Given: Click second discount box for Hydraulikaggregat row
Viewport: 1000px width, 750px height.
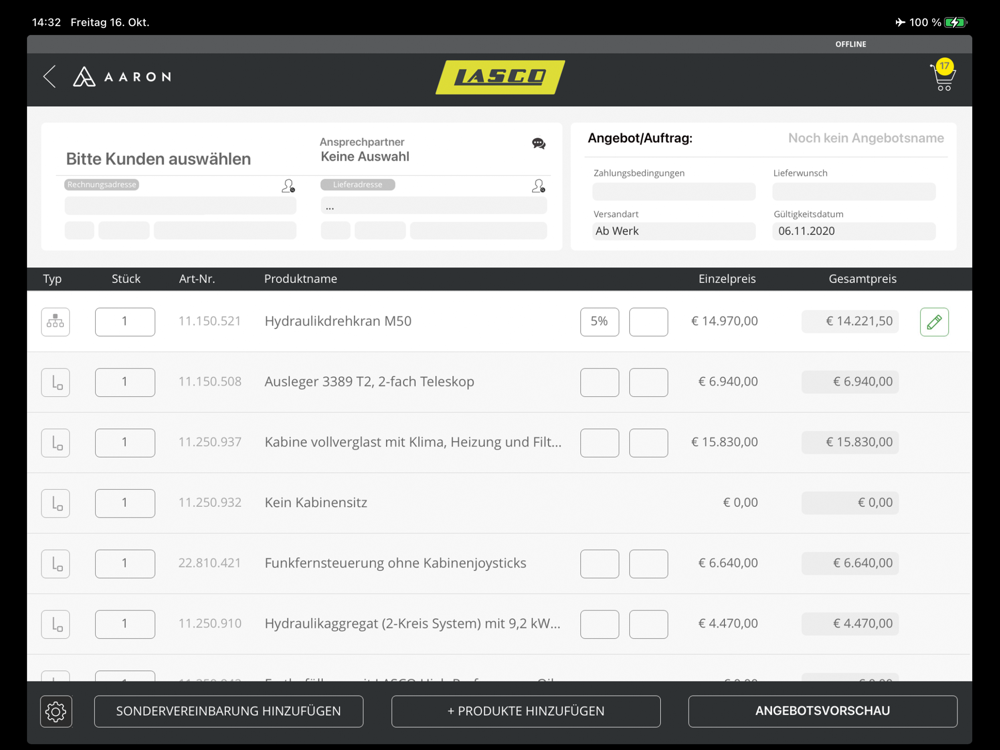Looking at the screenshot, I should pos(649,624).
